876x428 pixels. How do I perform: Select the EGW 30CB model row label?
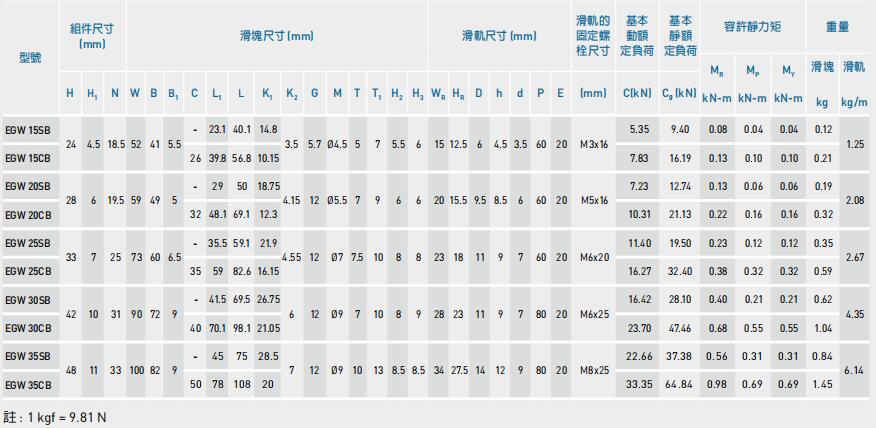tap(28, 327)
